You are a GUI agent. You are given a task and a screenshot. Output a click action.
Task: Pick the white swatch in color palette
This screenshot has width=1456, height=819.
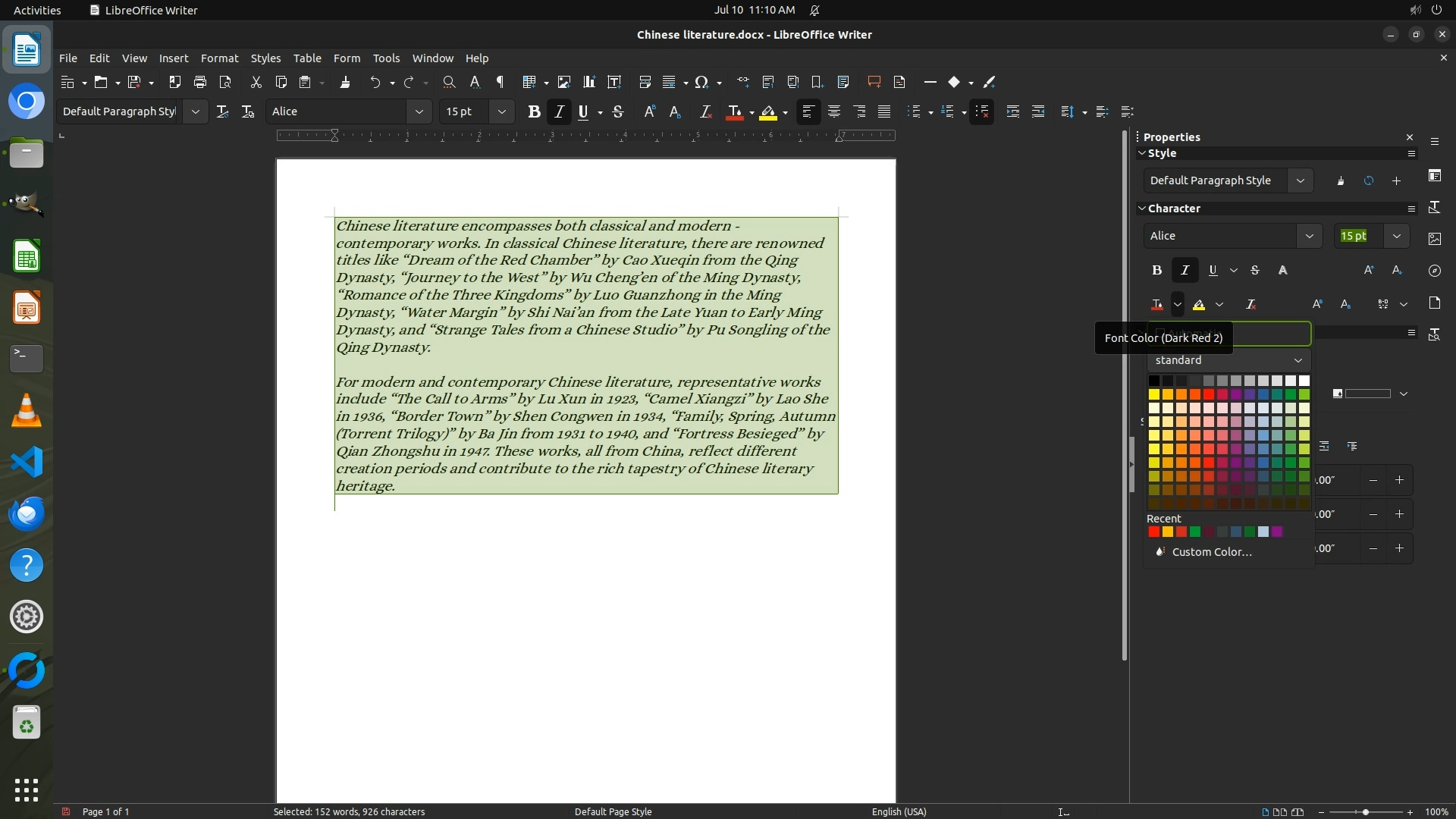click(x=1304, y=381)
